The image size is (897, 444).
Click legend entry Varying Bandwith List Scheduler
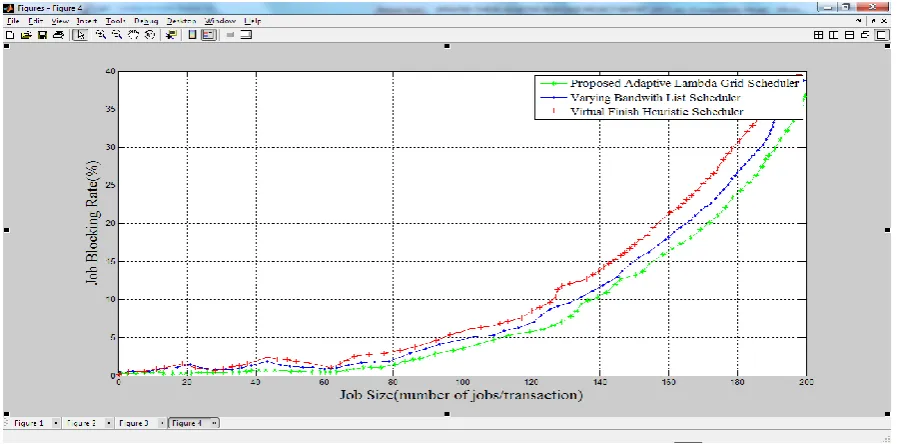[656, 98]
